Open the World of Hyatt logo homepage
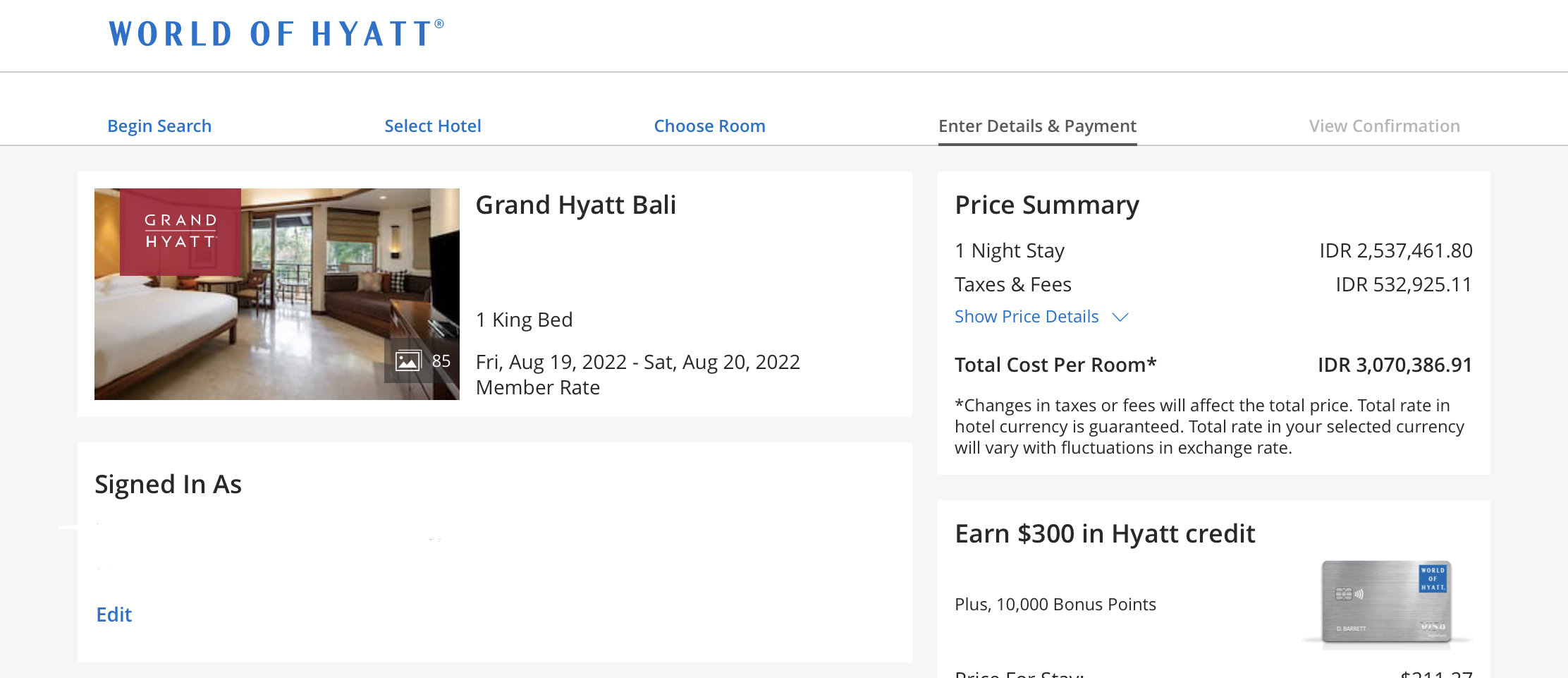Viewport: 1568px width, 678px height. [x=276, y=33]
